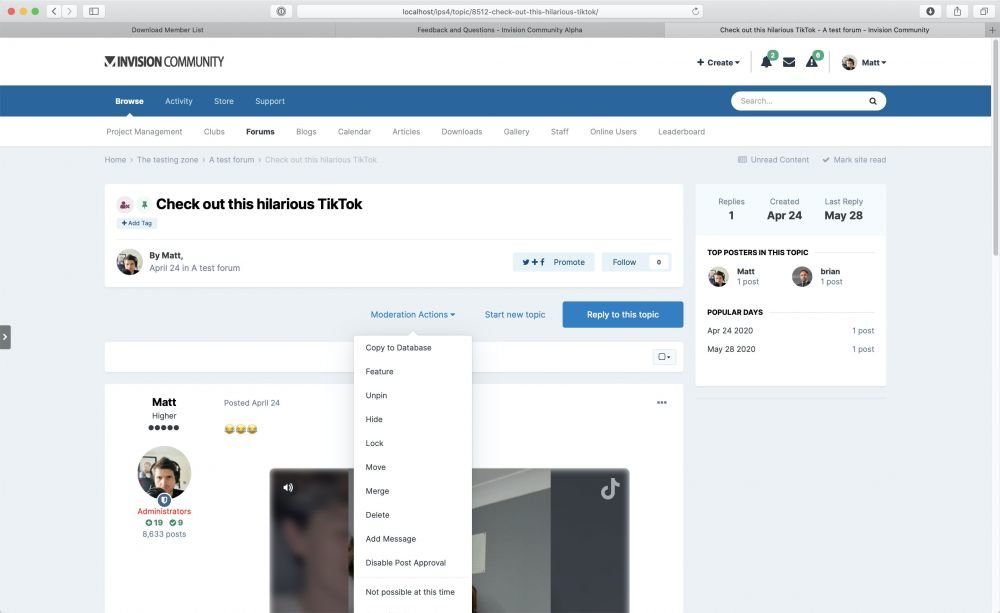Switch to the Feedback and Questions browser tab
Image resolution: width=1000 pixels, height=613 pixels.
click(x=499, y=29)
